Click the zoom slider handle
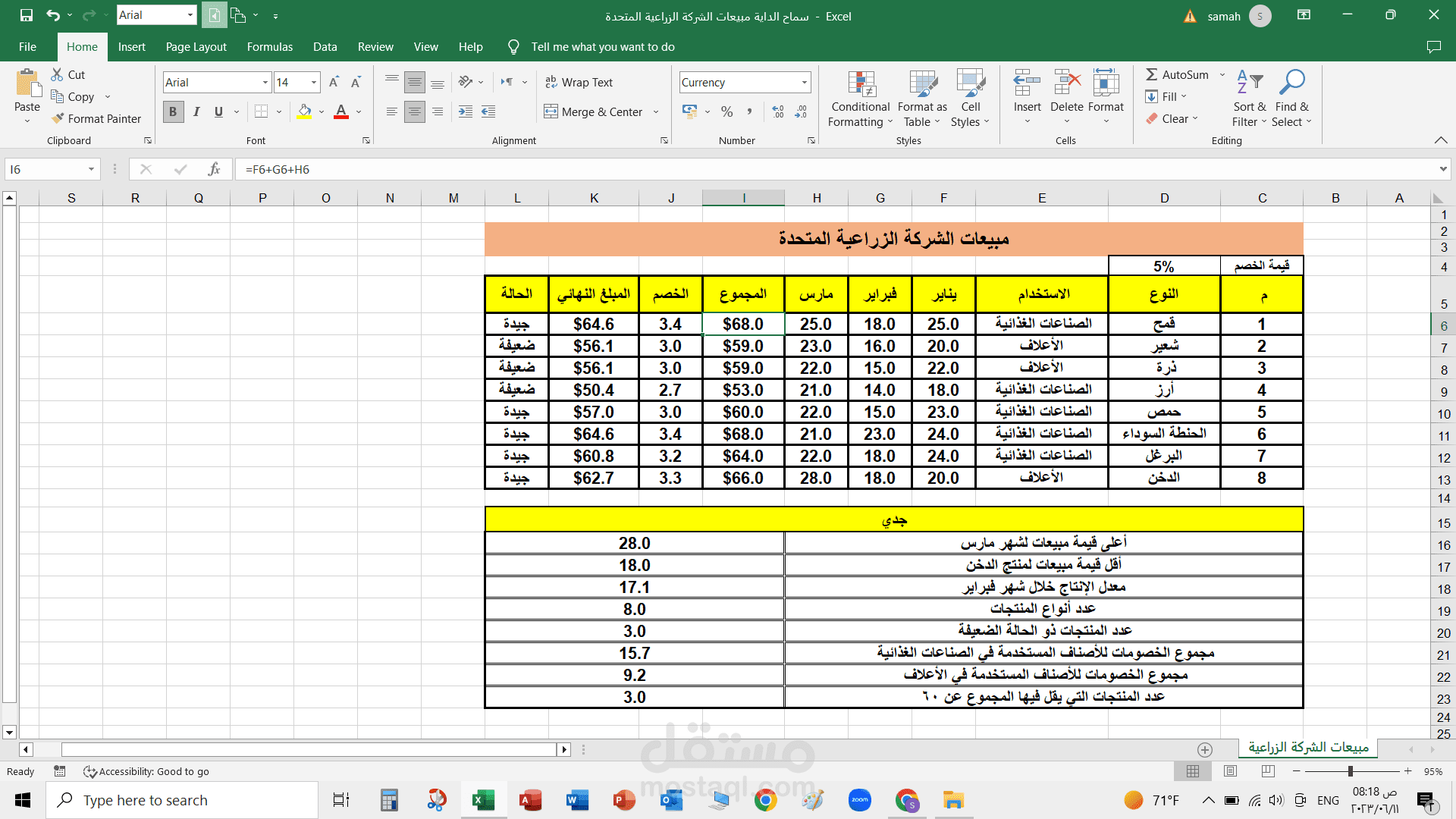Image resolution: width=1456 pixels, height=819 pixels. (1351, 771)
